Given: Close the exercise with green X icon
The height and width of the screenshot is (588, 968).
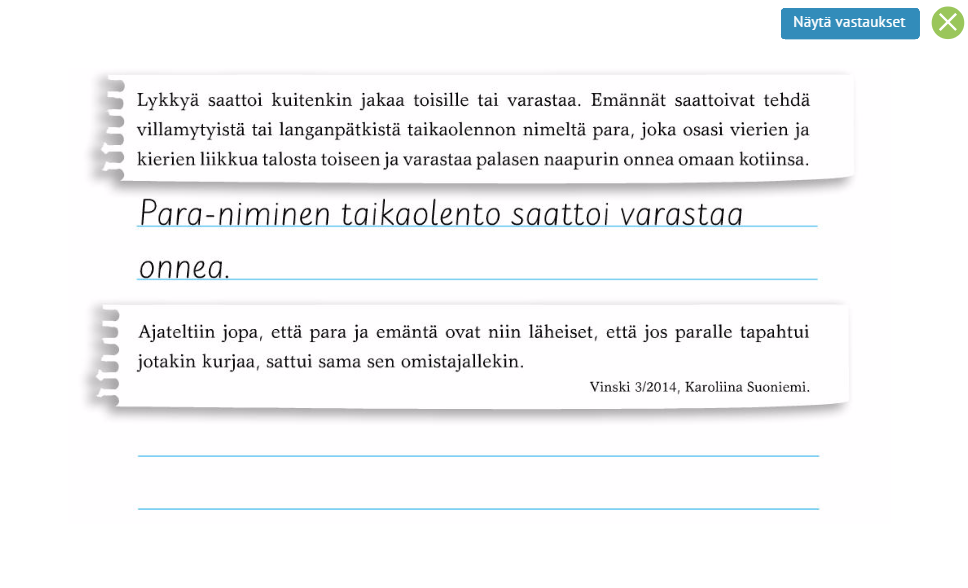Looking at the screenshot, I should point(947,23).
